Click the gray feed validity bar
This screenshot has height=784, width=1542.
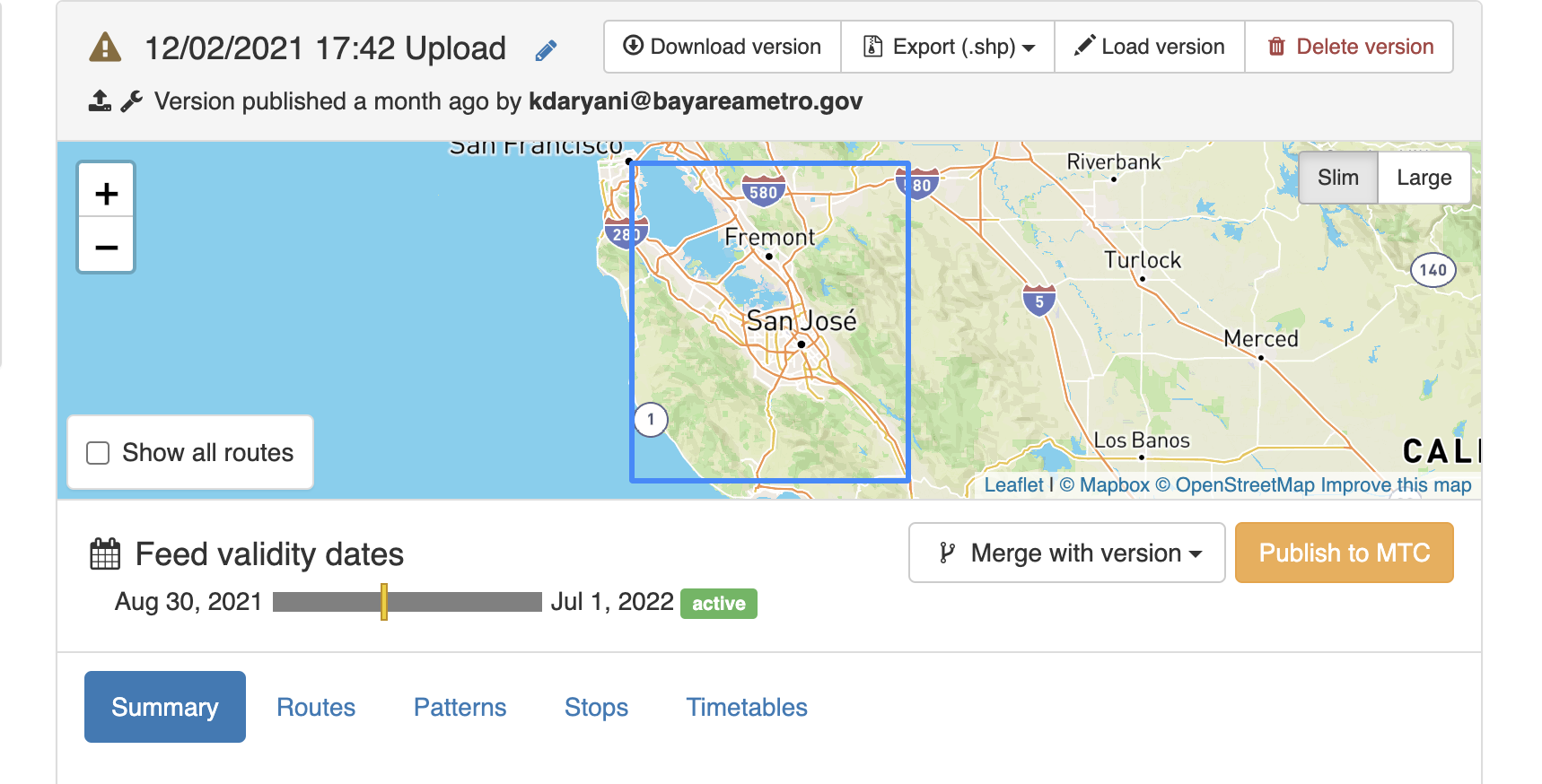[407, 602]
